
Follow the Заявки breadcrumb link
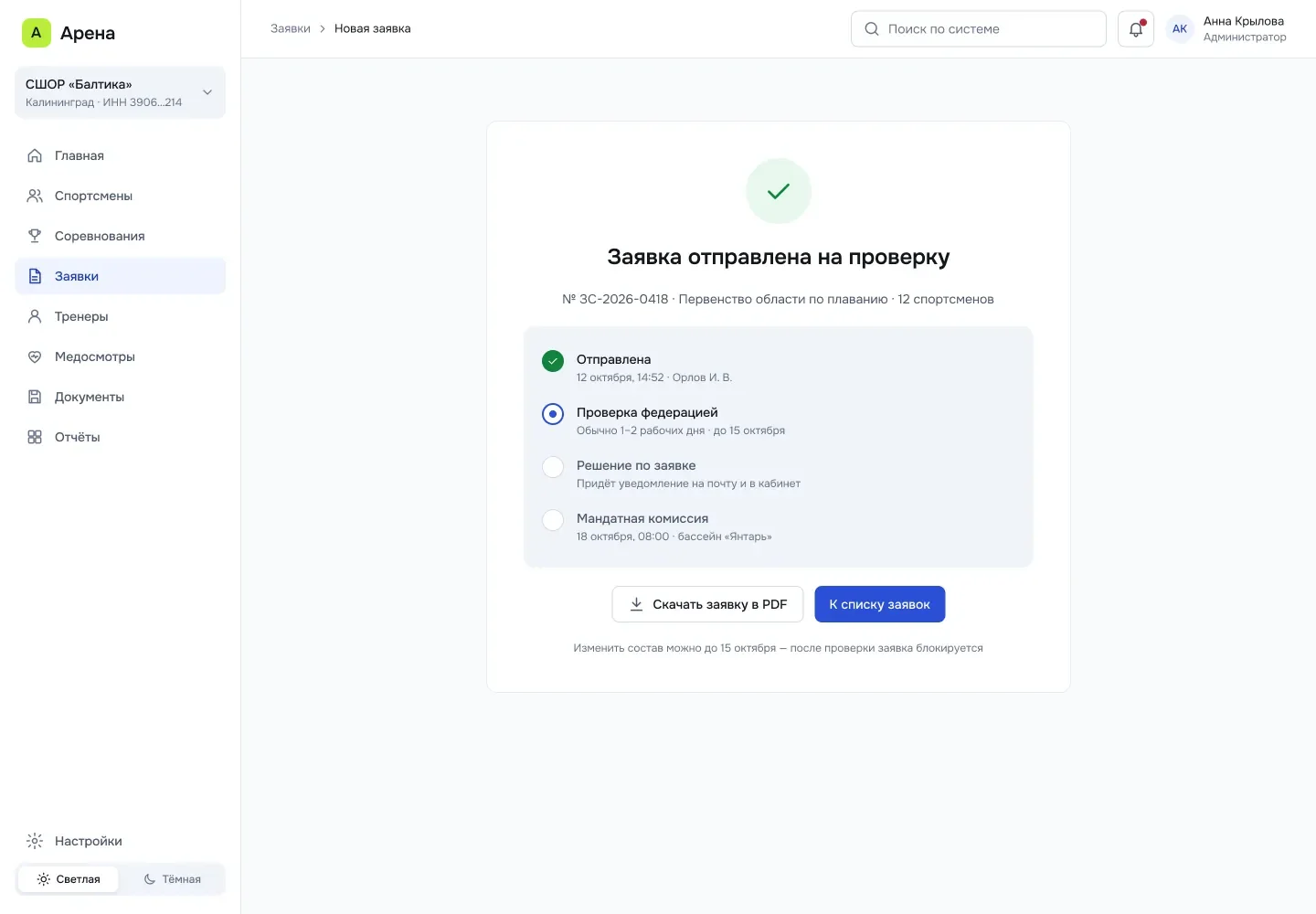(291, 29)
